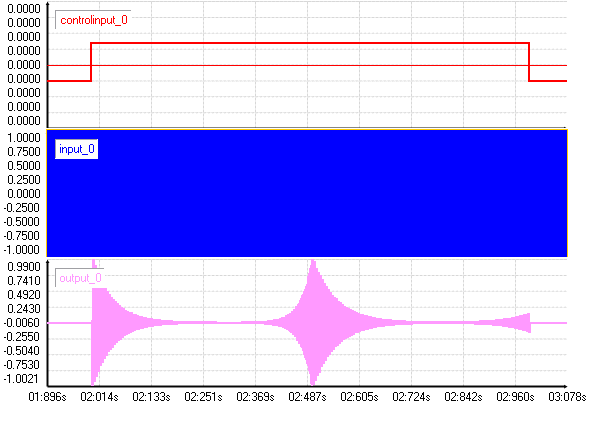Click the 1.0000 value on input_0 axis
This screenshot has width=592, height=421.
click(23, 138)
